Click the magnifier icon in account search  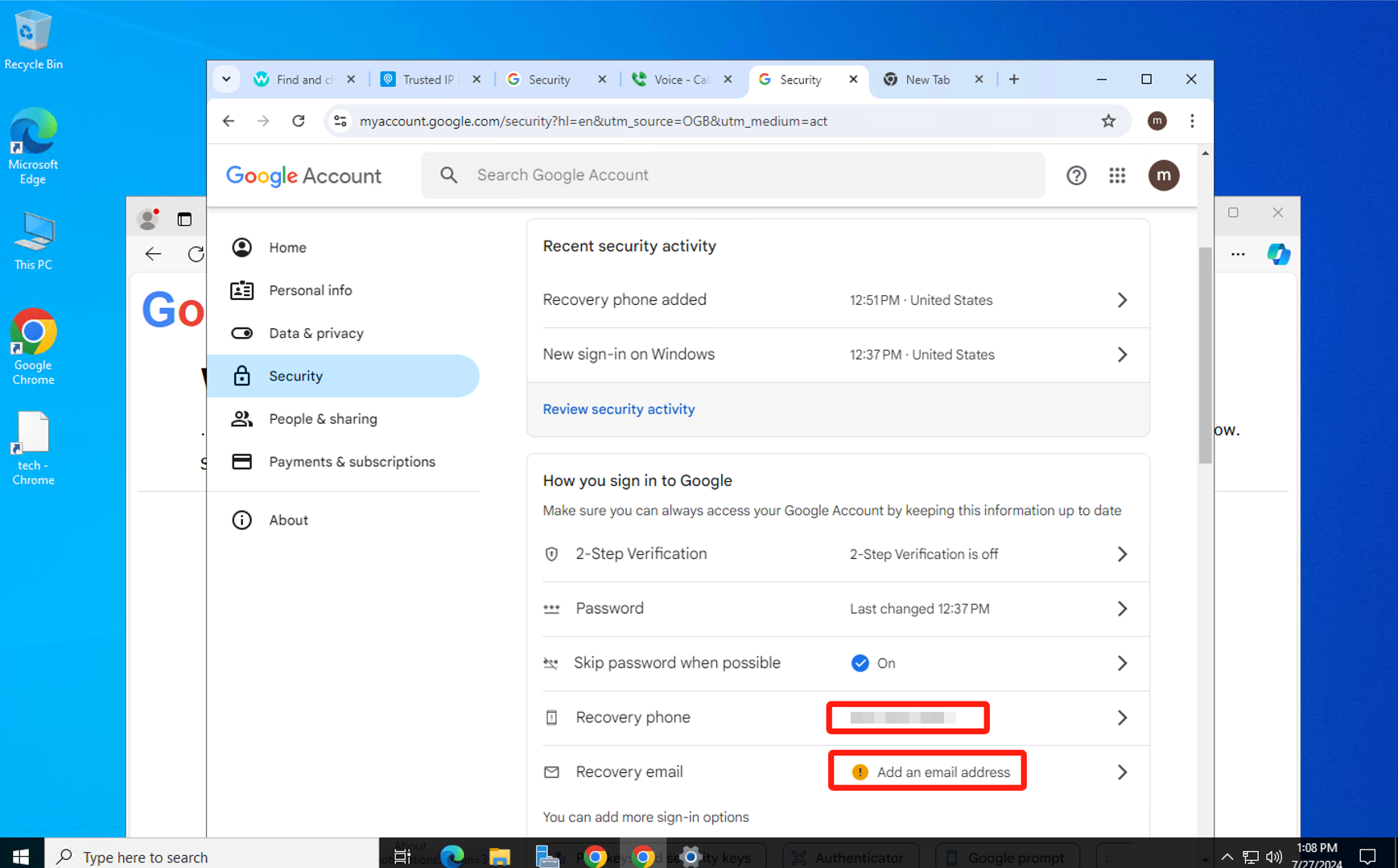click(x=449, y=175)
